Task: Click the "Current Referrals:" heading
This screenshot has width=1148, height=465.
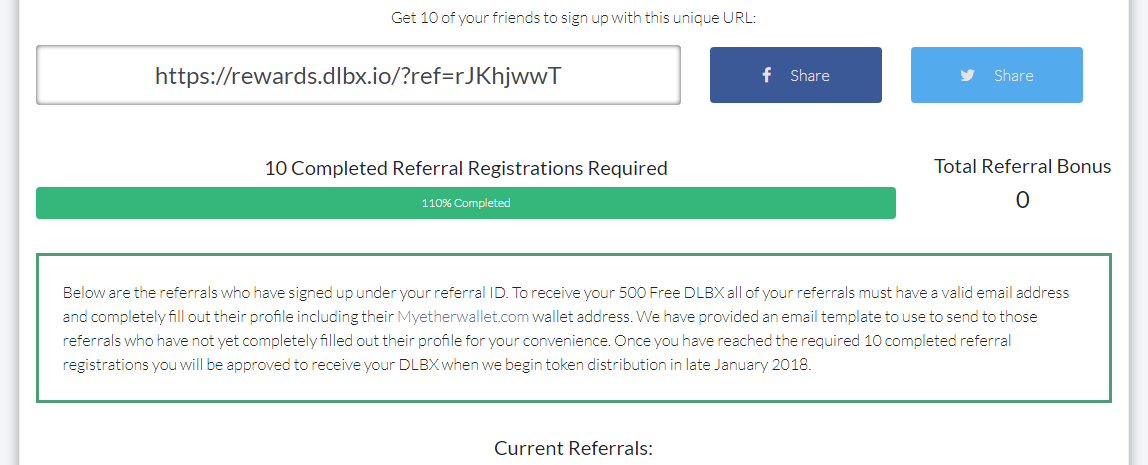Action: click(x=573, y=448)
